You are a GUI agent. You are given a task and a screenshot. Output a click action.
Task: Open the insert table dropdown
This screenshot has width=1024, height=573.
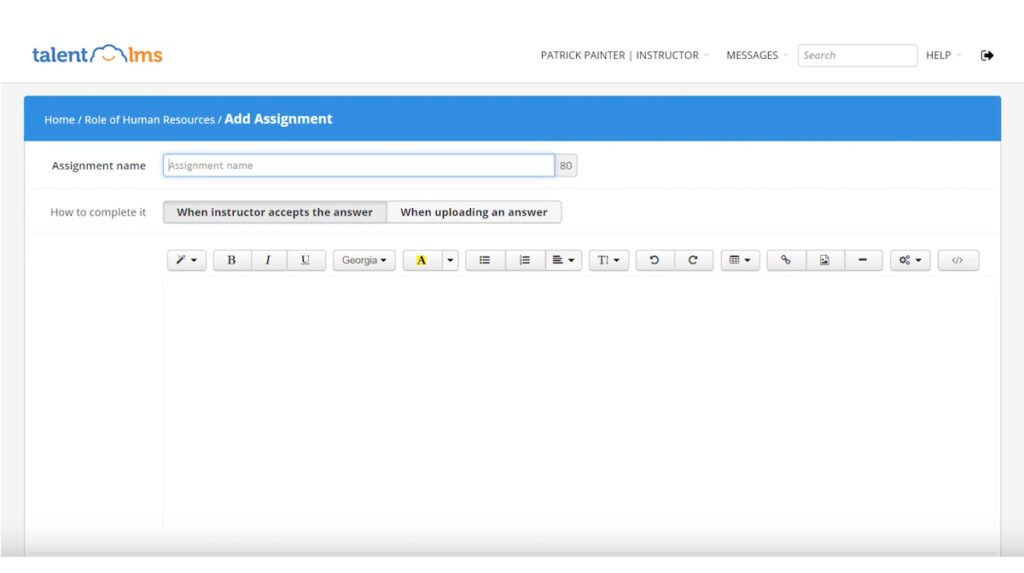point(740,260)
